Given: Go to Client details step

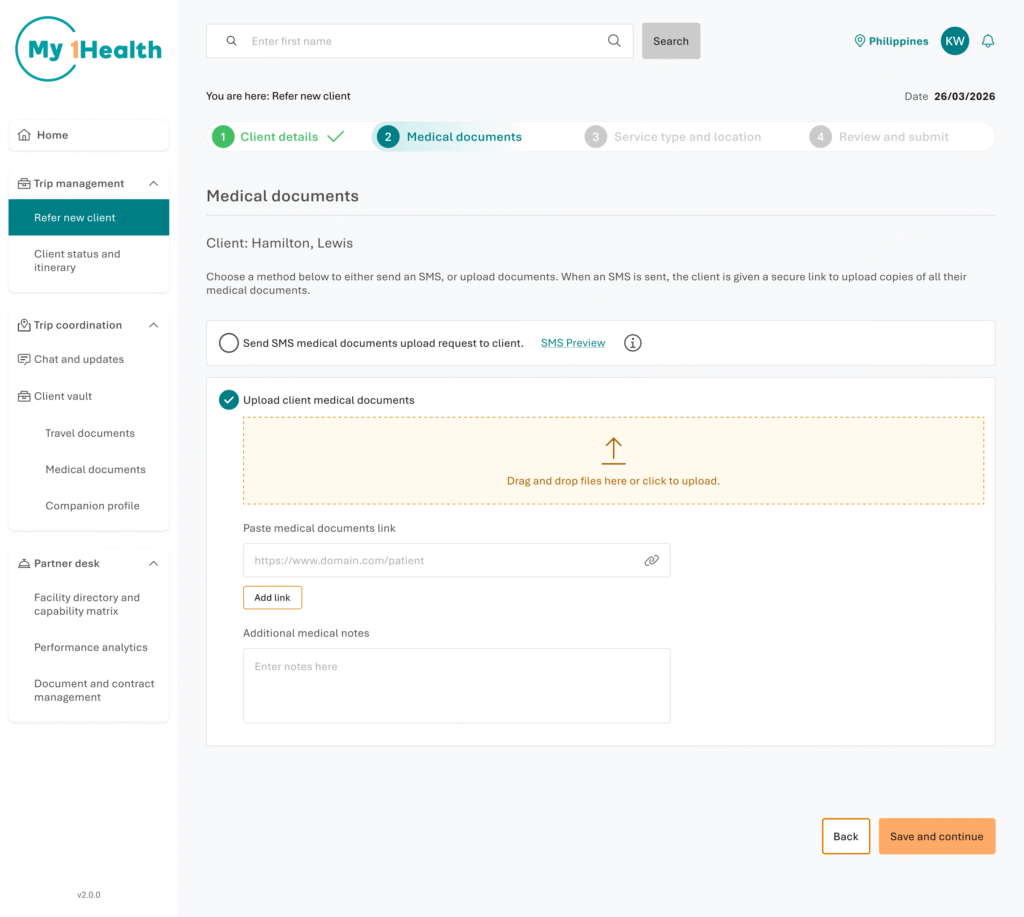Looking at the screenshot, I should point(279,137).
